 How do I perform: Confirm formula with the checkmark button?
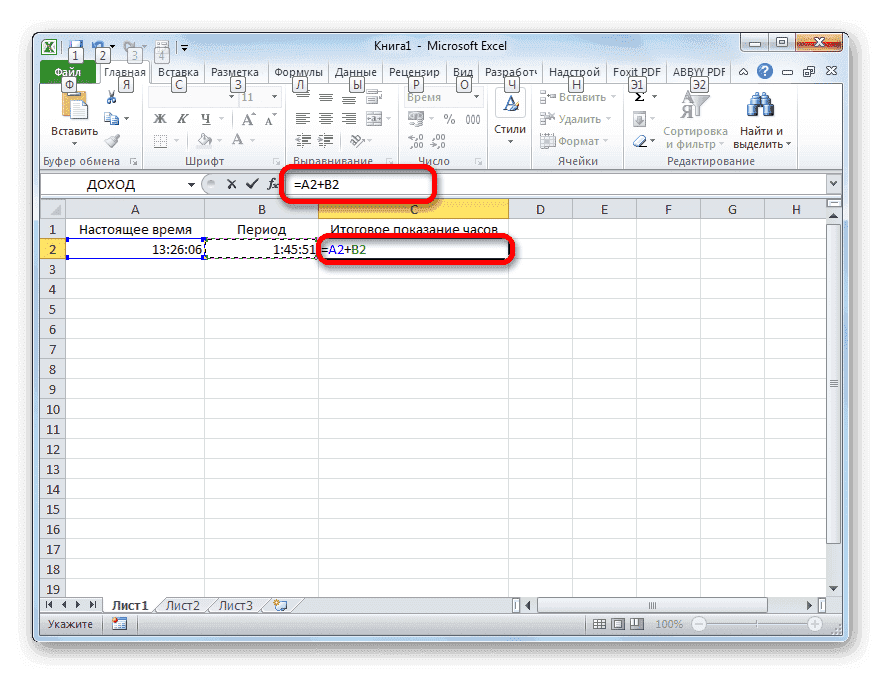(250, 184)
